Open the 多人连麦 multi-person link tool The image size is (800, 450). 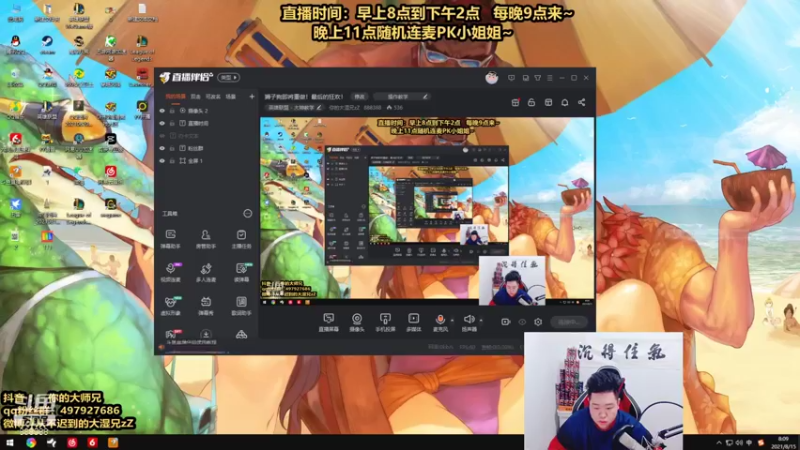click(x=206, y=272)
